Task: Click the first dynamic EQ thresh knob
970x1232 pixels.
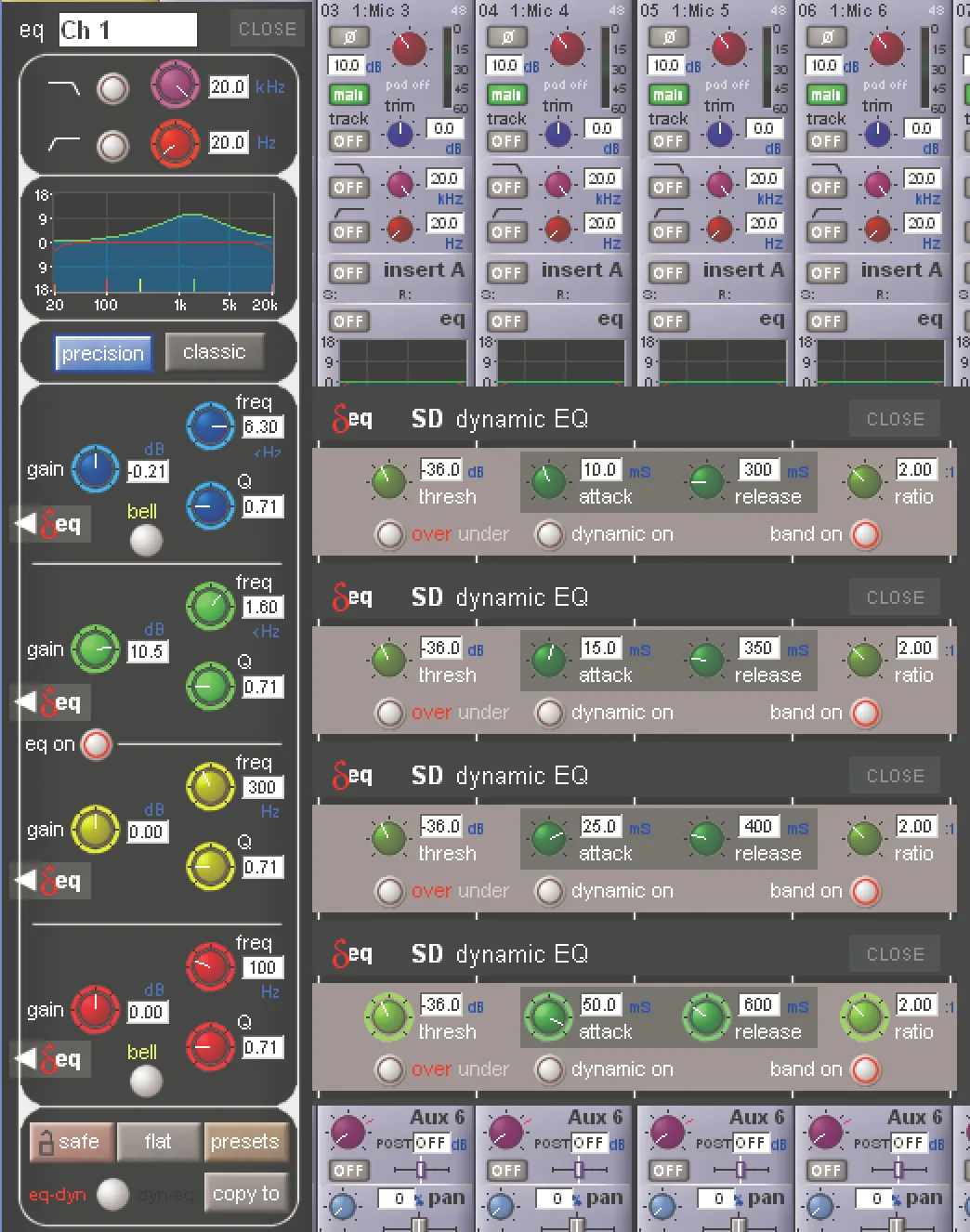Action: [388, 481]
